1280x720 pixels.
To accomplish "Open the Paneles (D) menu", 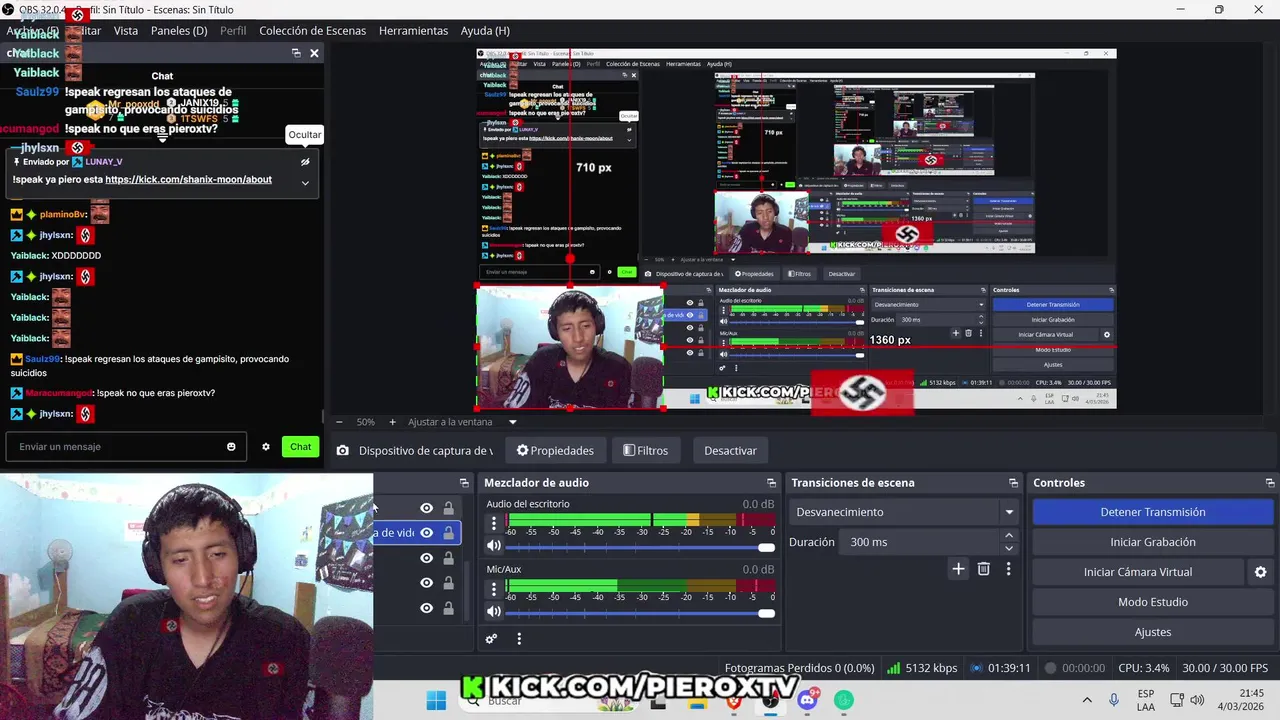I will click(x=179, y=31).
